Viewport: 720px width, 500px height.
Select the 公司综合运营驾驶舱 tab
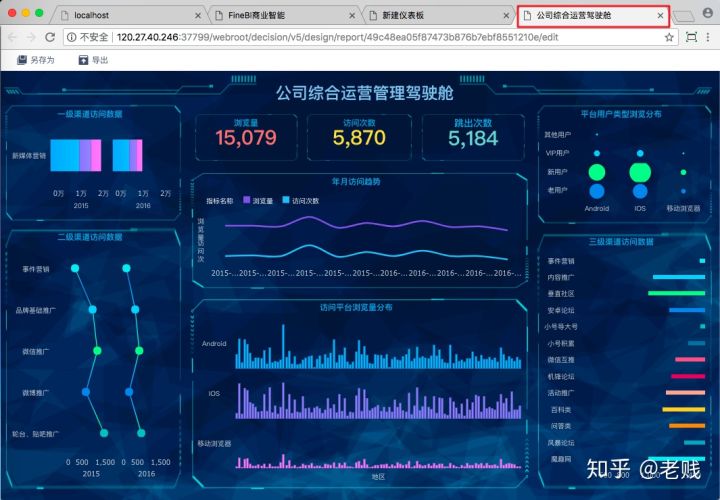click(593, 15)
